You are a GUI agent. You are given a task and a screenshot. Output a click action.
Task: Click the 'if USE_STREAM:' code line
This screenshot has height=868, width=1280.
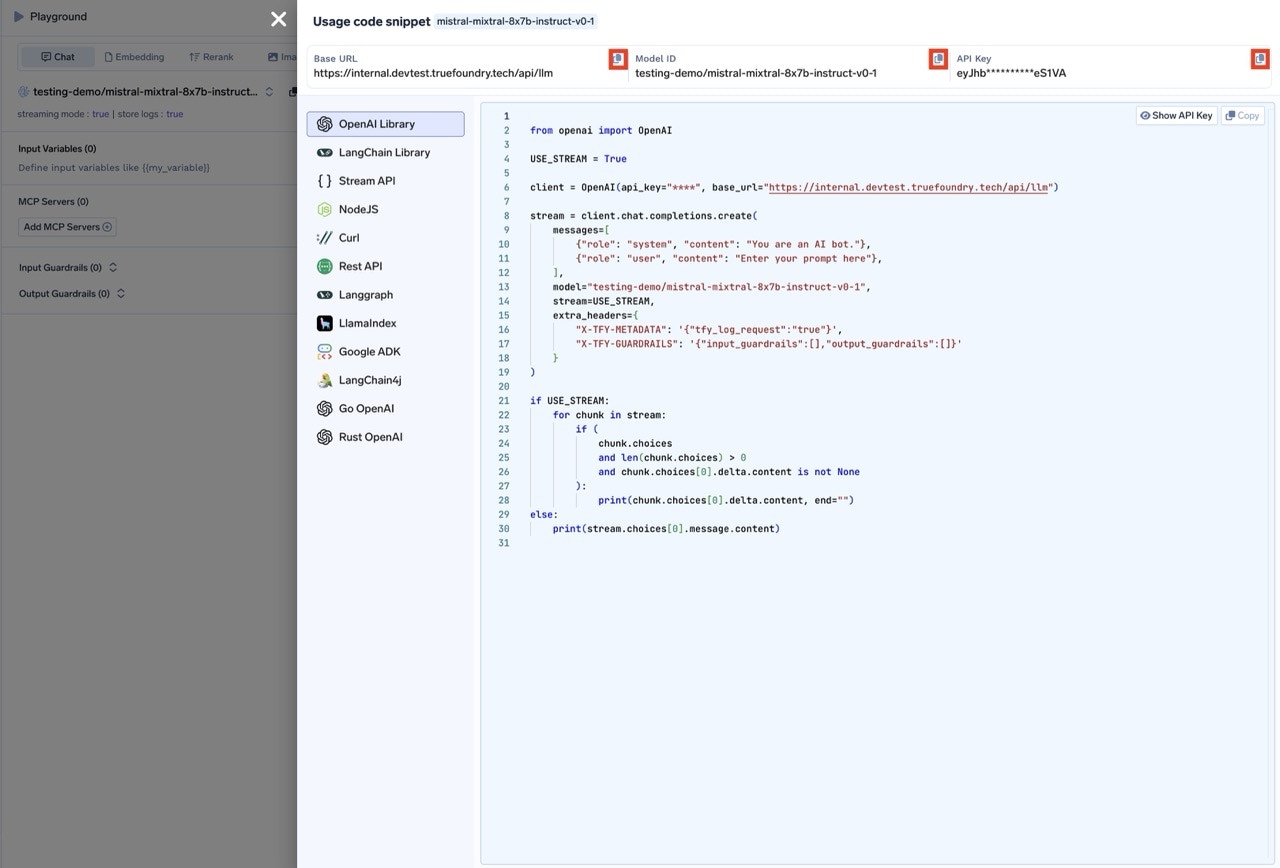click(x=570, y=401)
